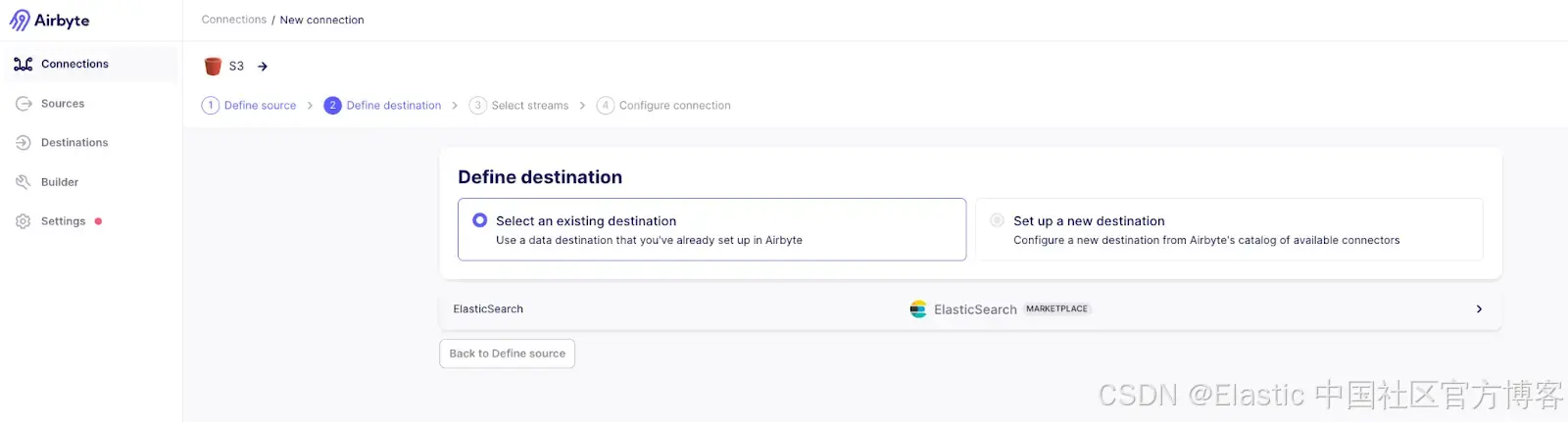1568x422 pixels.
Task: Click the arrow next to S3
Action: coord(263,67)
